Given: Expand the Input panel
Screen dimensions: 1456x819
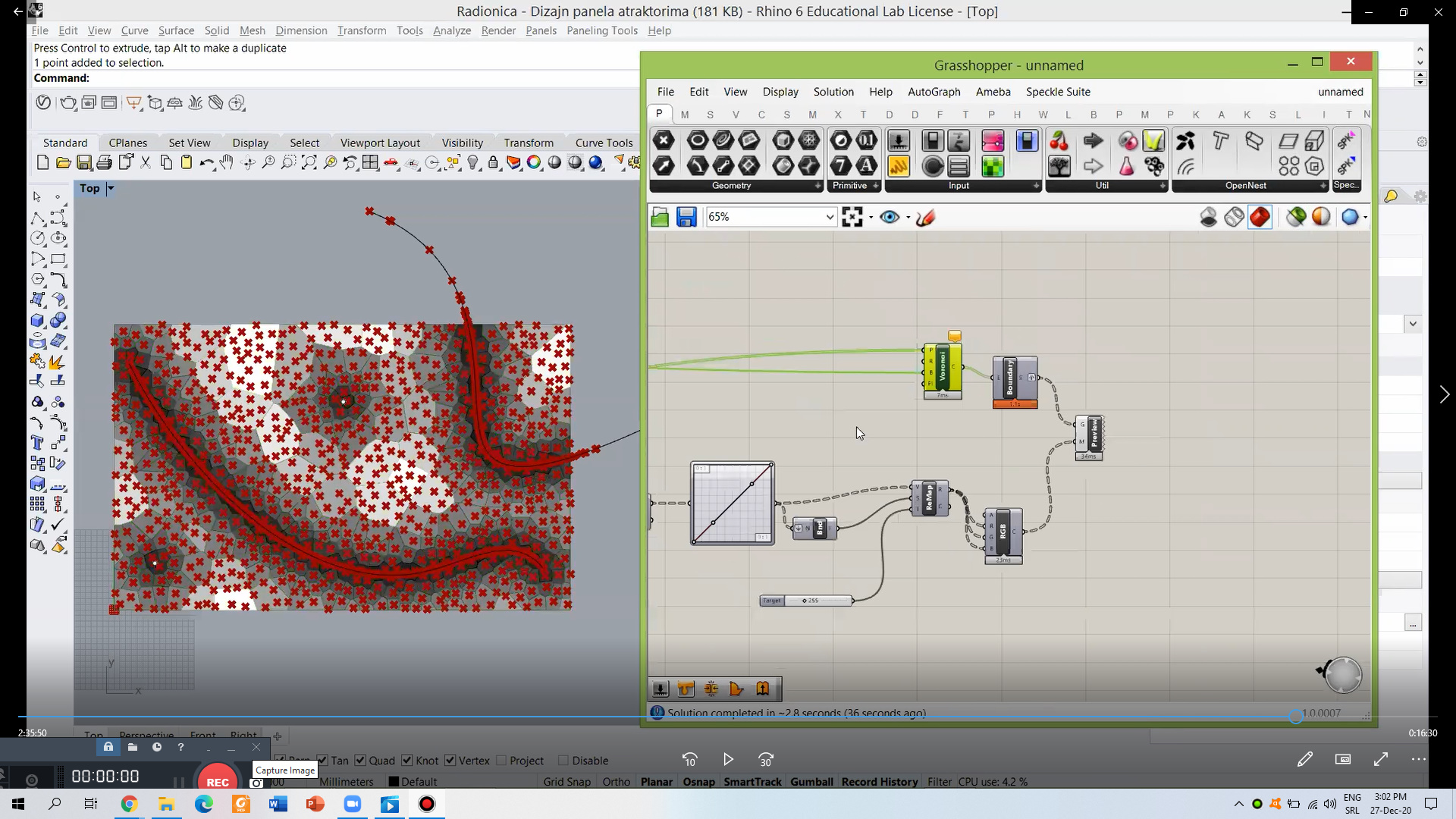Looking at the screenshot, I should (1036, 186).
